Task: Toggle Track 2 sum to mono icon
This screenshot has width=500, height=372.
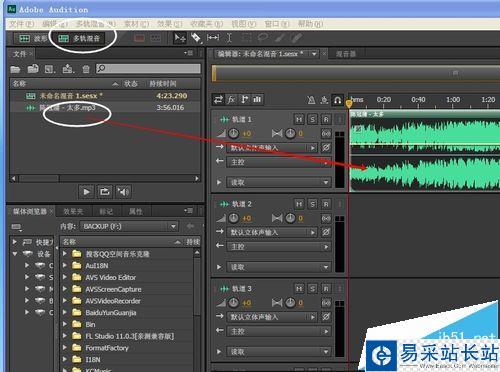Action: (x=326, y=218)
